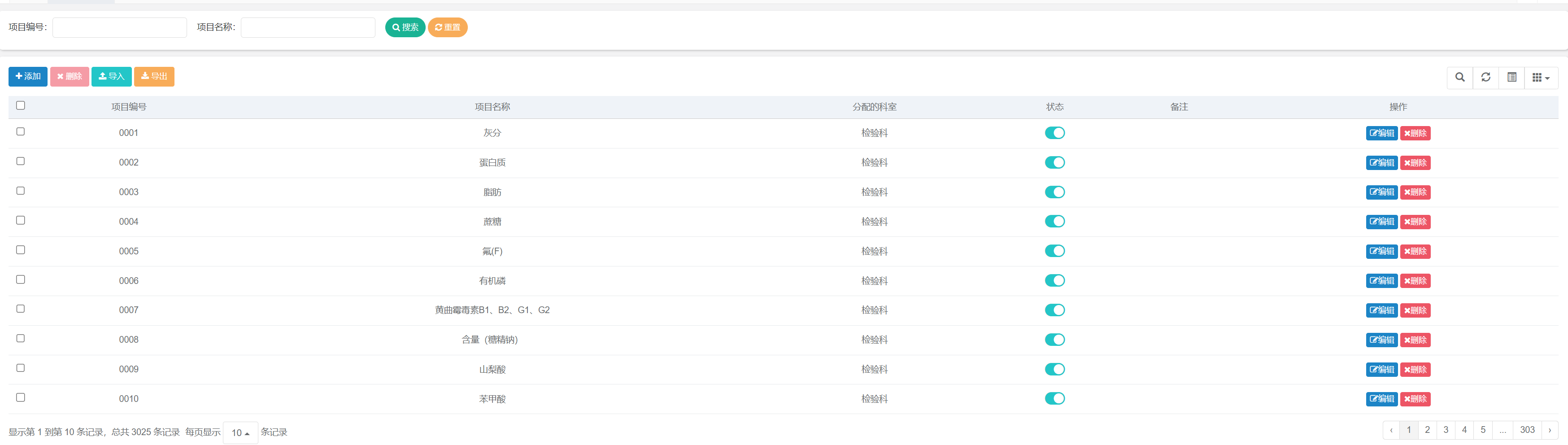The image size is (1568, 445).
Task: Edit row 0007 黄曲霉毒素
Action: 1382,310
